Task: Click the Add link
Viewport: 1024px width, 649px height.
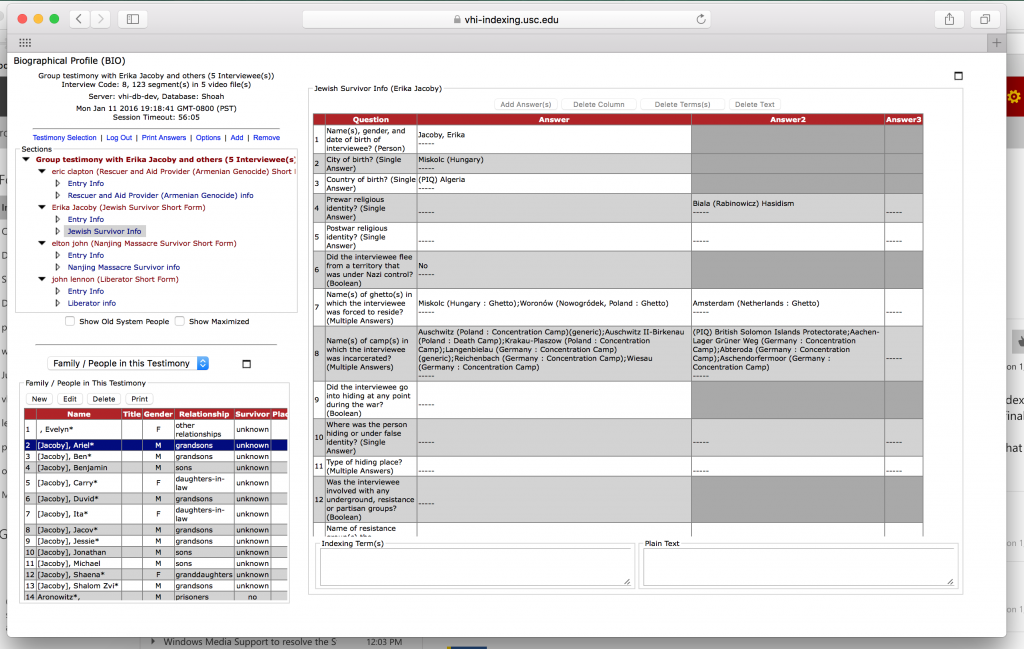Action: 236,138
